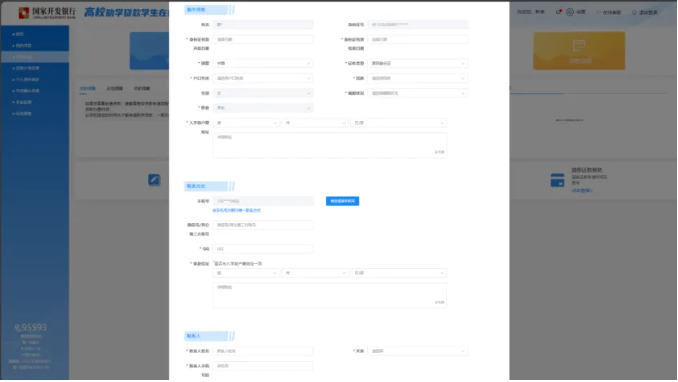This screenshot has width=678, height=382.
Task: Click the QQ number input field
Action: coord(263,249)
